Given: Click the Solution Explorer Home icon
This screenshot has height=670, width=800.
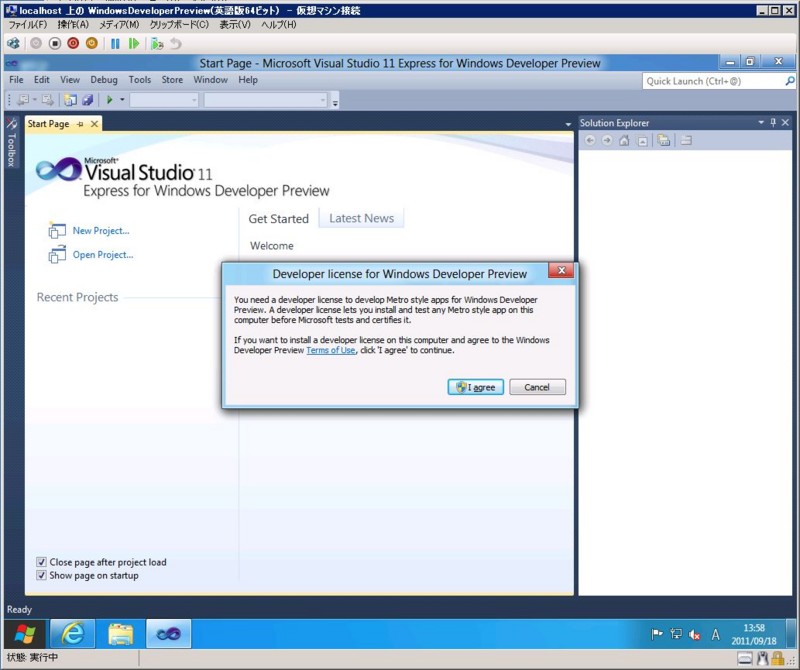Looking at the screenshot, I should pyautogui.click(x=624, y=140).
